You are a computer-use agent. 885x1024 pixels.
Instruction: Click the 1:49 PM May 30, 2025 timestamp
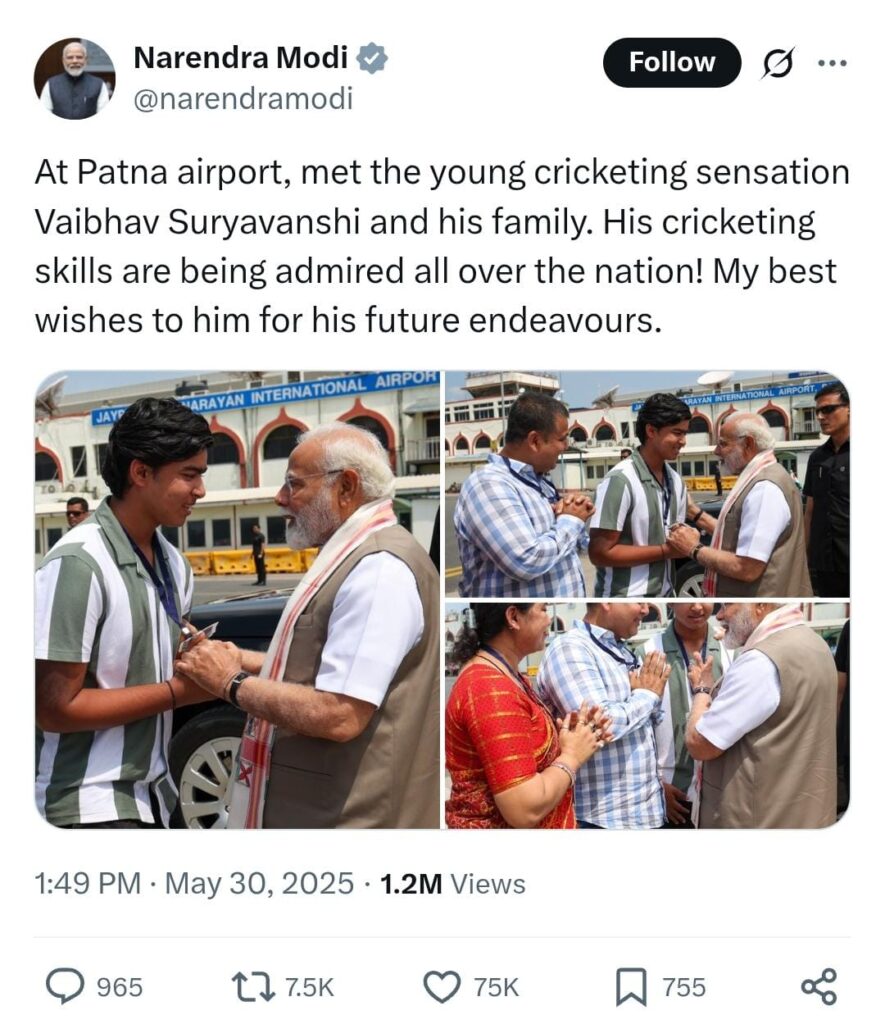point(194,884)
